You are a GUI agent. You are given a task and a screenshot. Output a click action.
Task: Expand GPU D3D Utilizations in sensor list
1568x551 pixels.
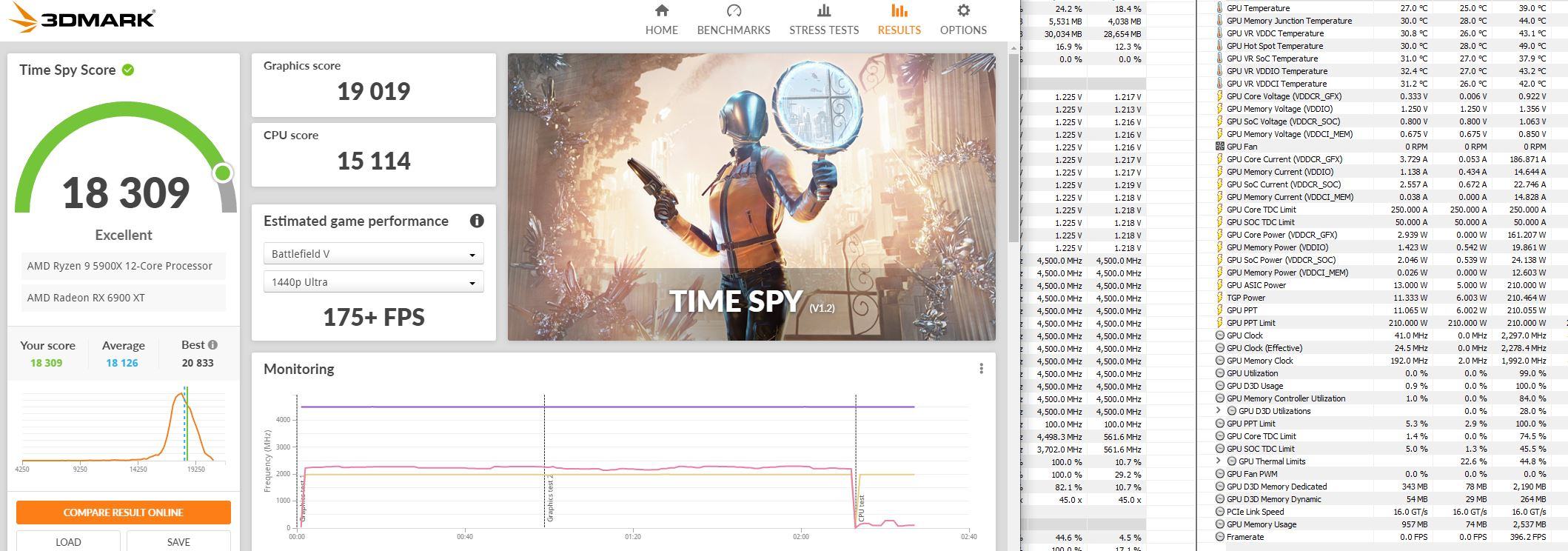click(1219, 411)
